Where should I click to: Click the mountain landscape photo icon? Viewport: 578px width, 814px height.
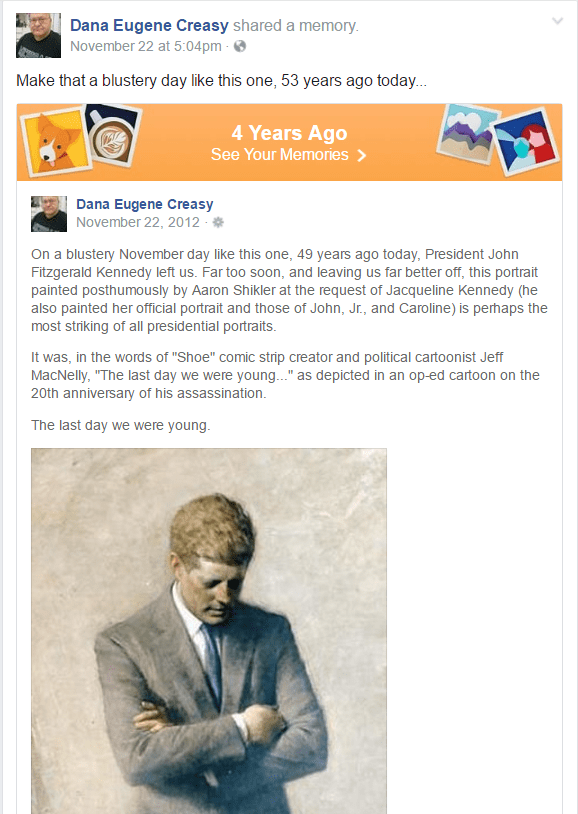click(x=468, y=133)
